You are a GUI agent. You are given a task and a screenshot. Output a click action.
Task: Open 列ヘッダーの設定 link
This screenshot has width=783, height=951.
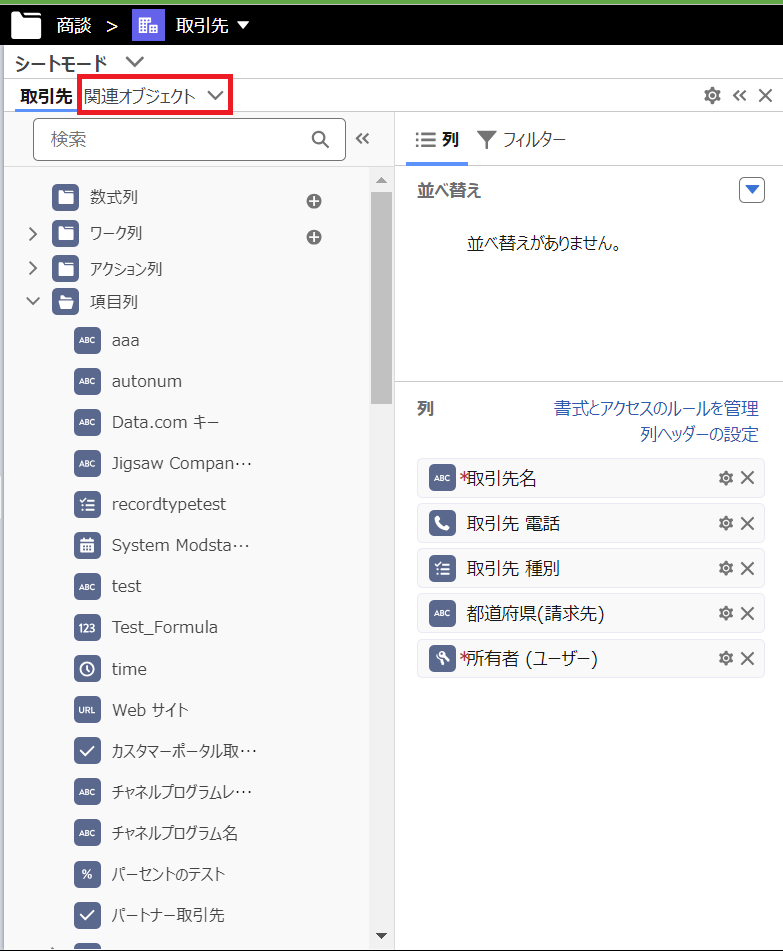(699, 434)
